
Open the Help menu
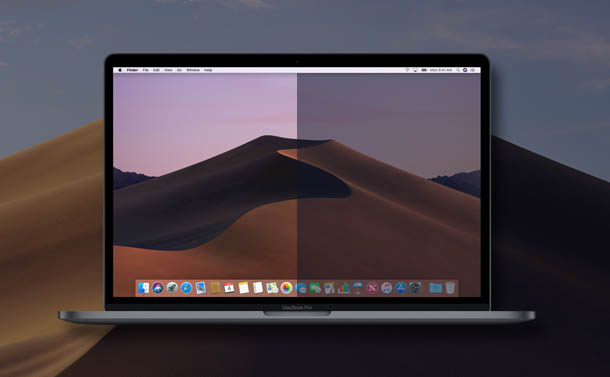[x=208, y=70]
